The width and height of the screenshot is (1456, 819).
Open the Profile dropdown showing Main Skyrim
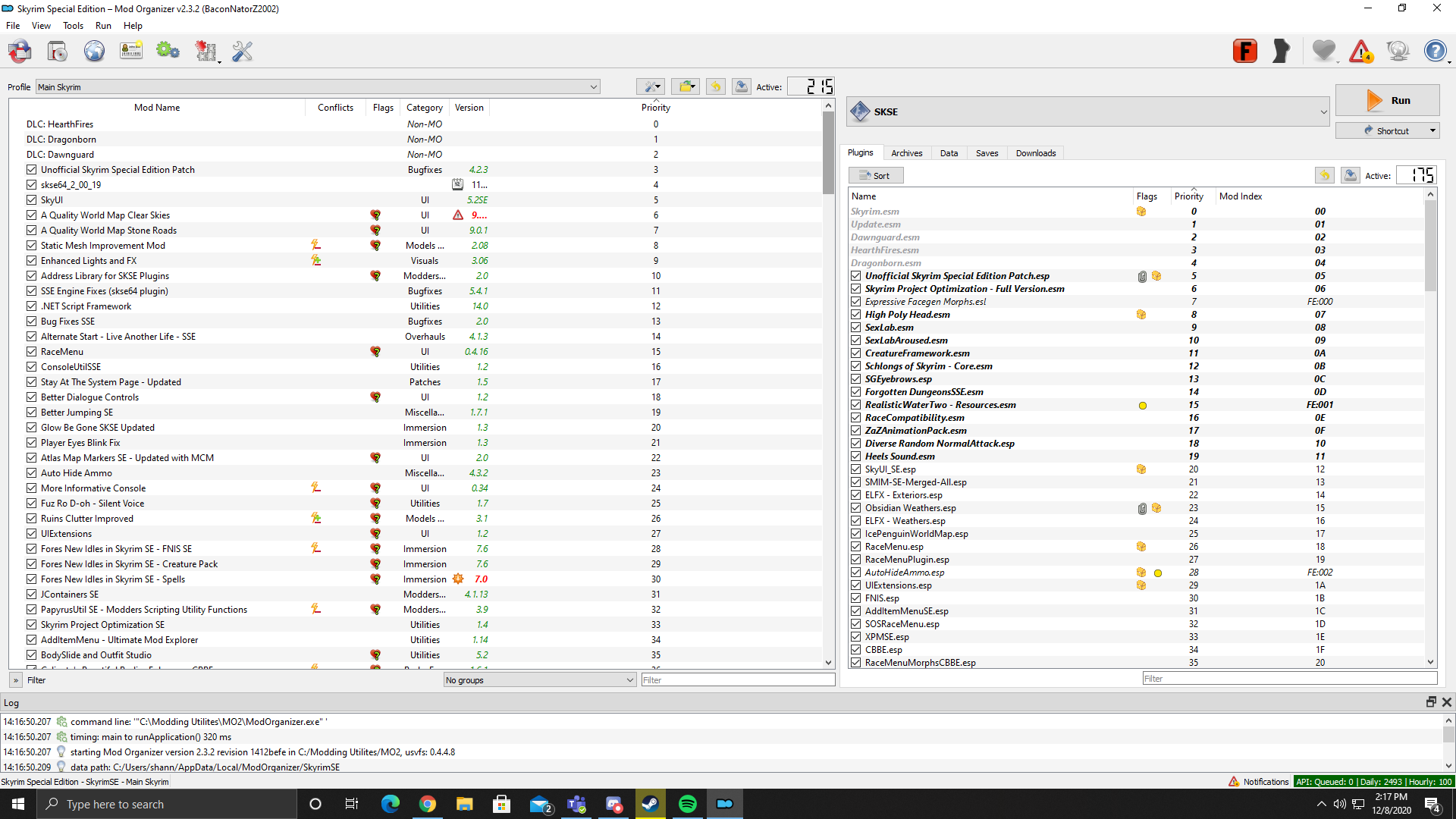pyautogui.click(x=318, y=87)
